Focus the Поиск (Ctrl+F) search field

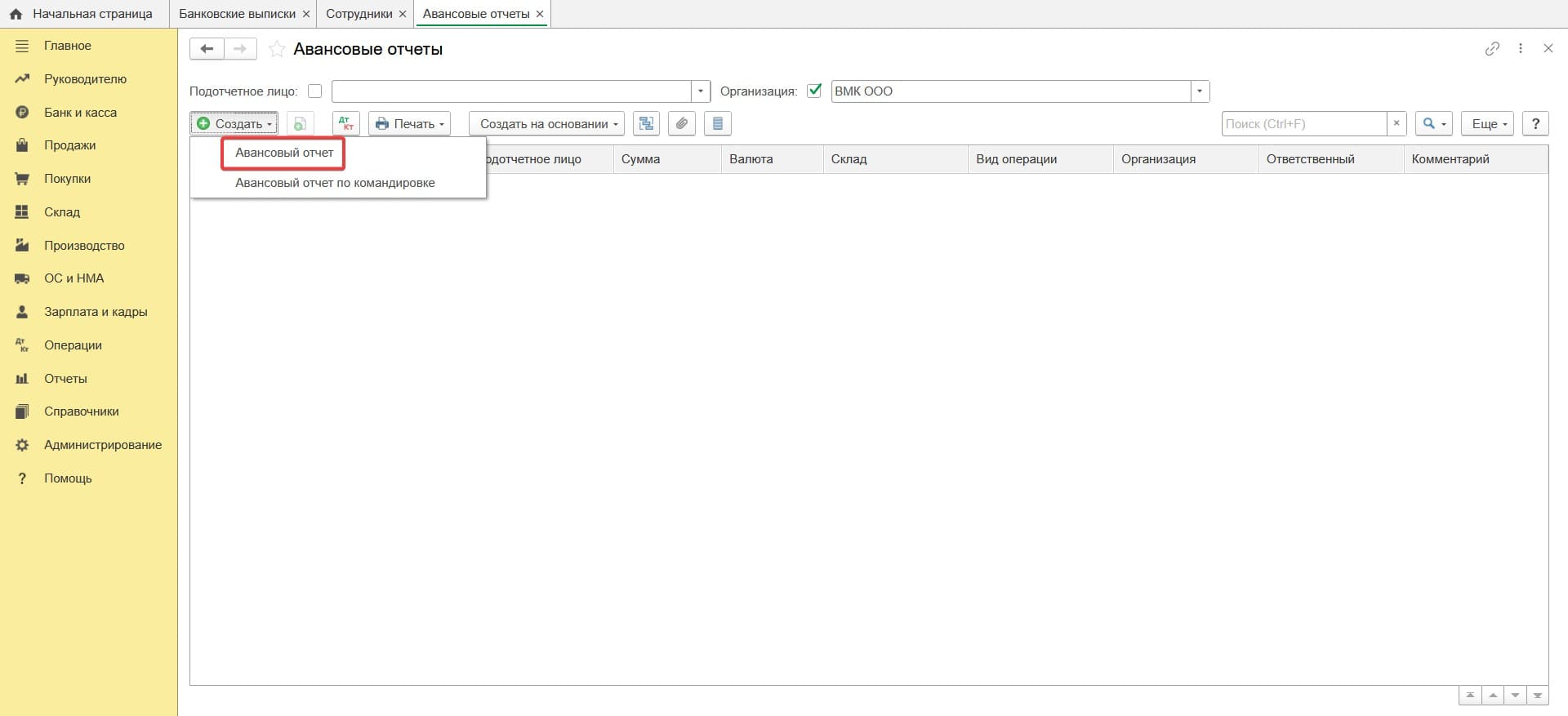coord(1304,124)
